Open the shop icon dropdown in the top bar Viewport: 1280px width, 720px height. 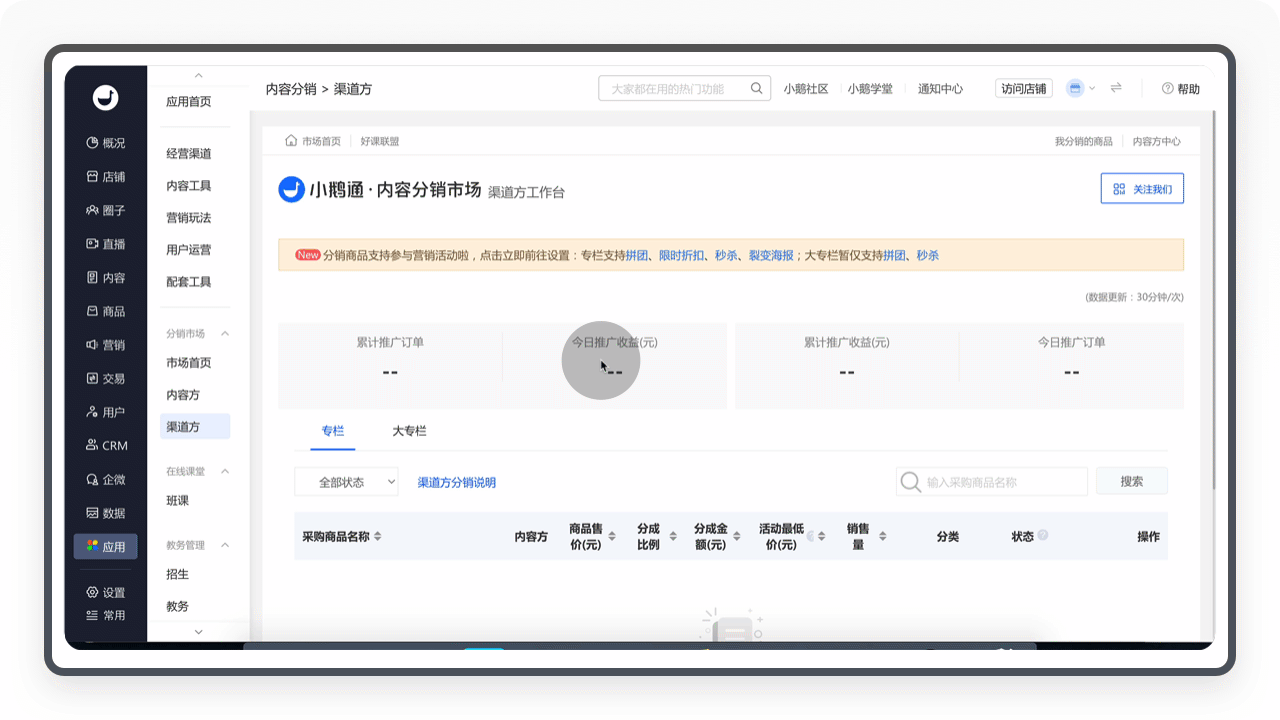pos(1081,88)
